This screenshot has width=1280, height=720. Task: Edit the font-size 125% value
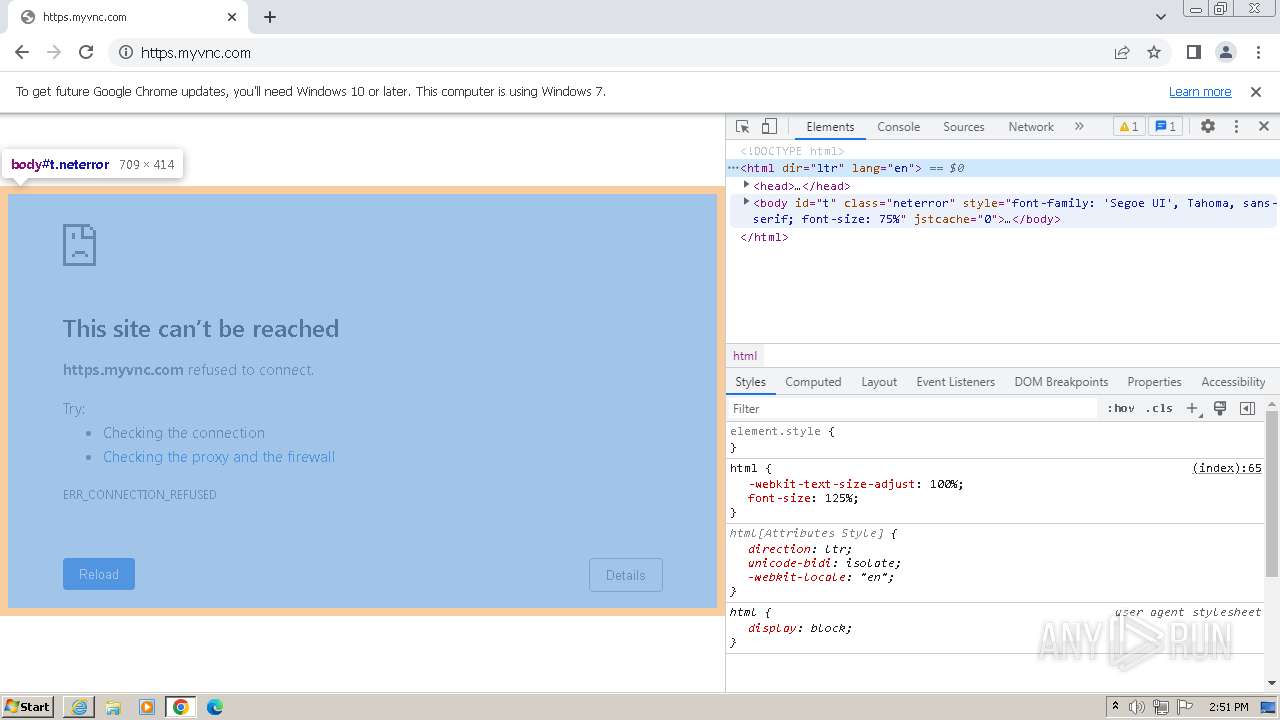coord(840,498)
